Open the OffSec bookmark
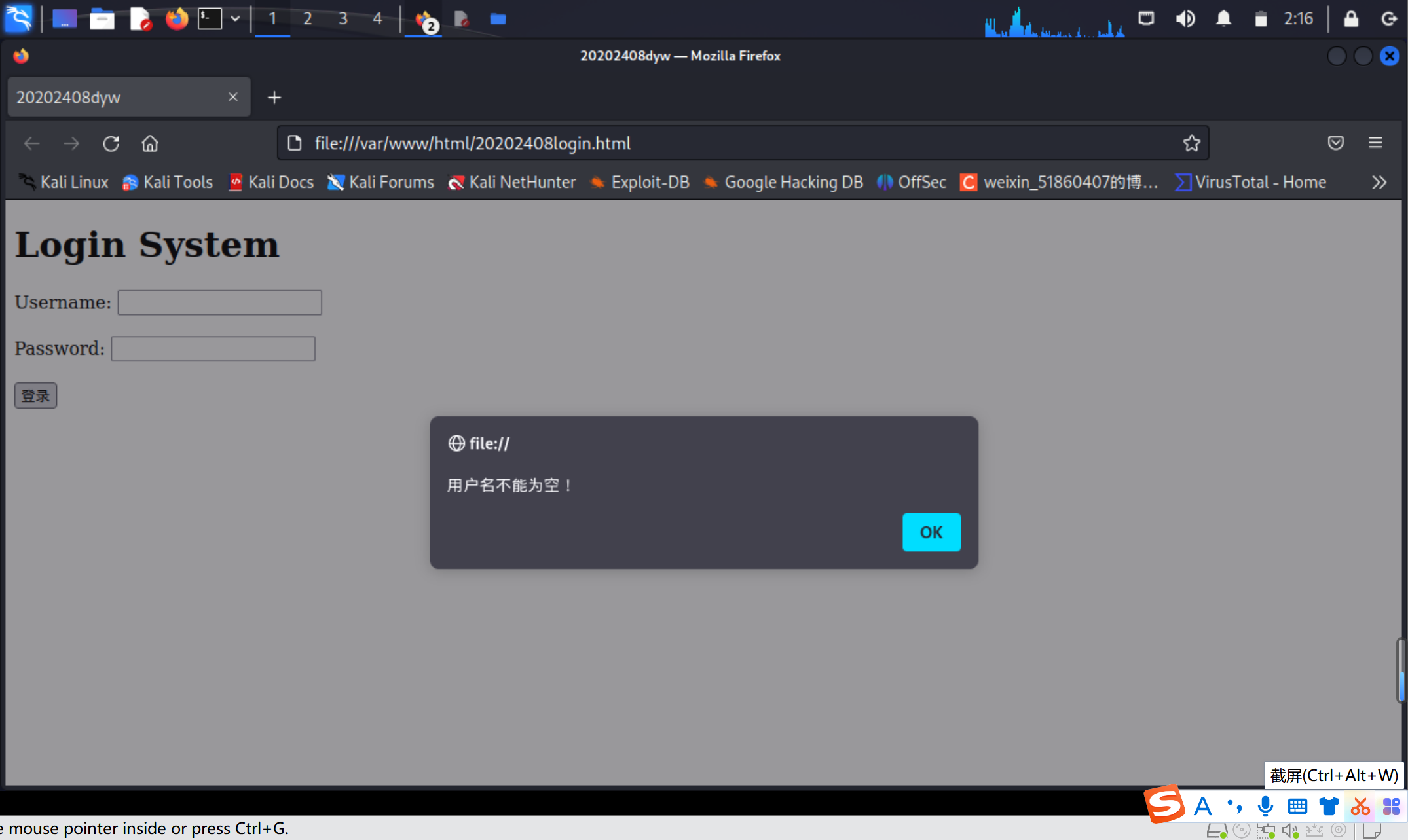1408x840 pixels. coord(911,182)
